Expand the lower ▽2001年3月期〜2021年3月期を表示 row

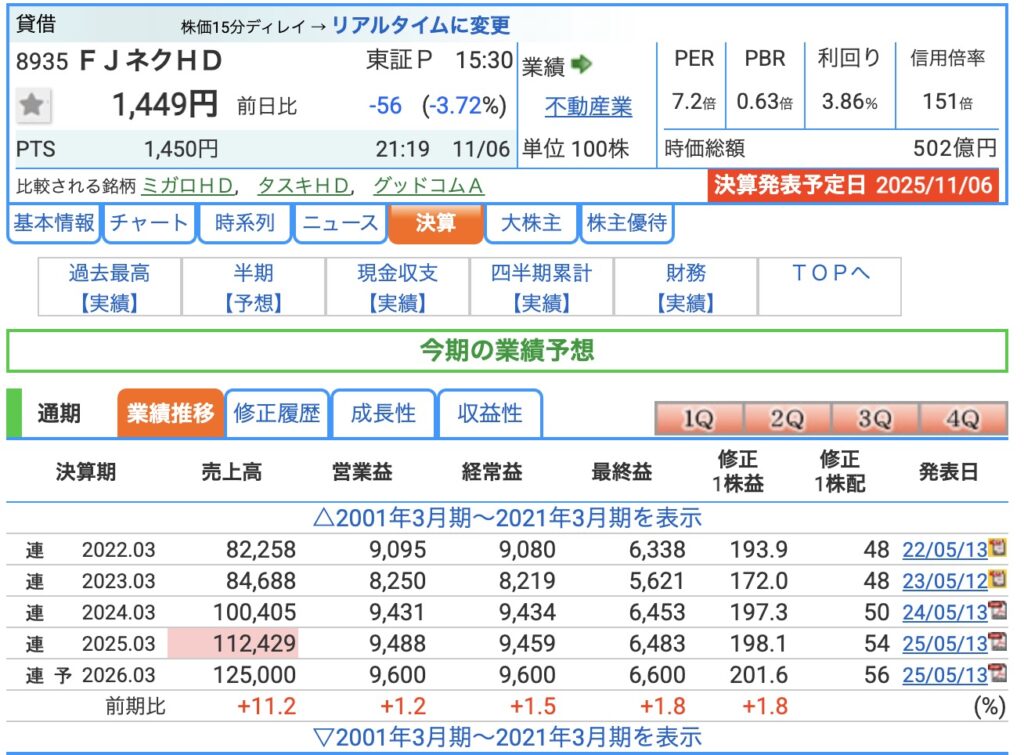tap(507, 738)
